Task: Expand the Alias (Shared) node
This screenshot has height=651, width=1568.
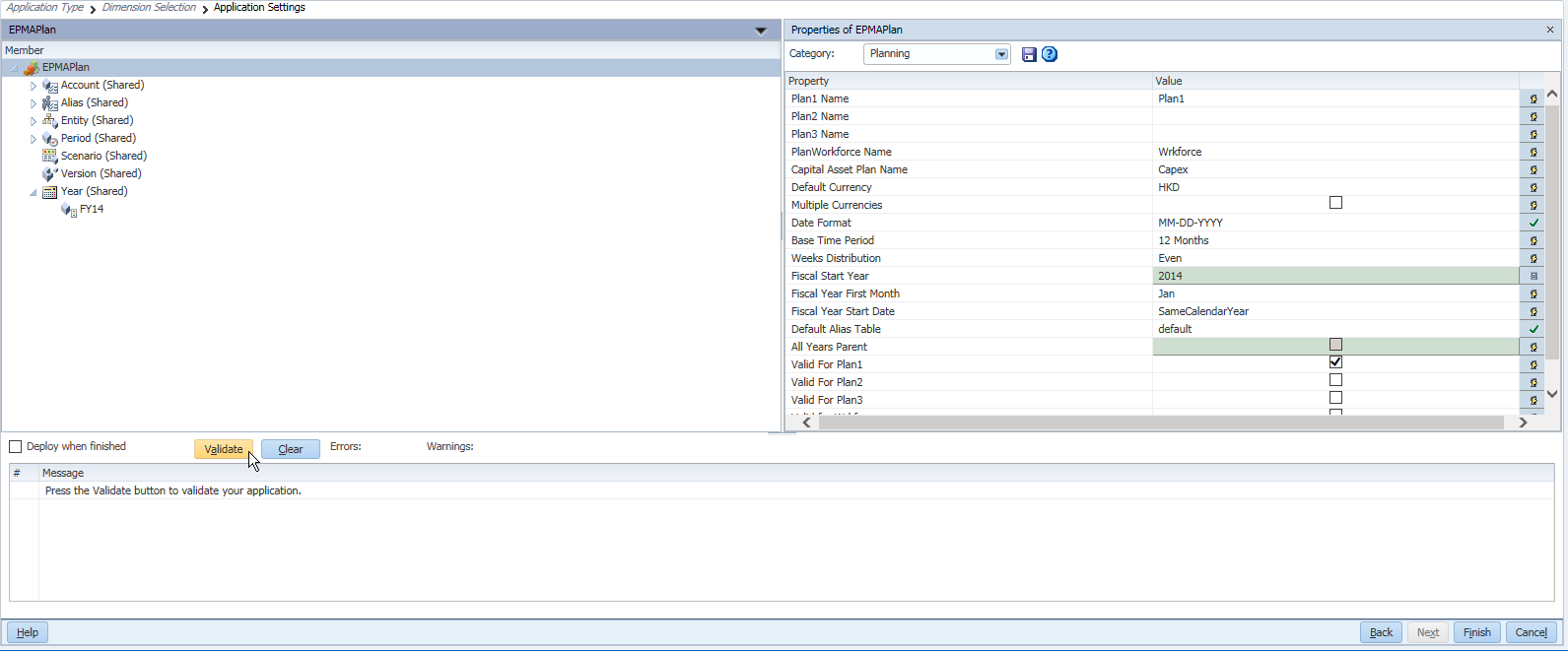Action: point(34,103)
